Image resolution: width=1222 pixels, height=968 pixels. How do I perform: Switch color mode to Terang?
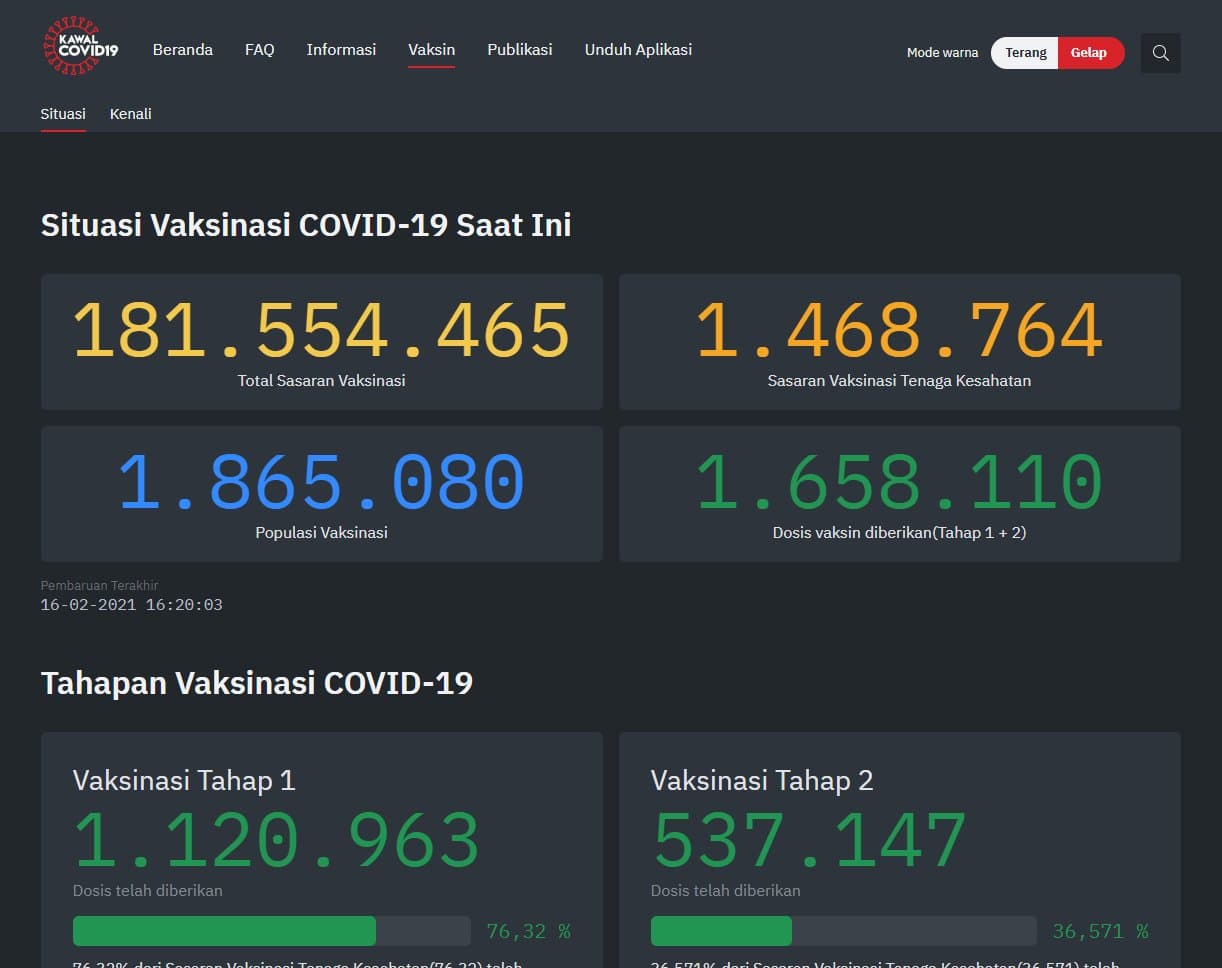pos(1025,53)
